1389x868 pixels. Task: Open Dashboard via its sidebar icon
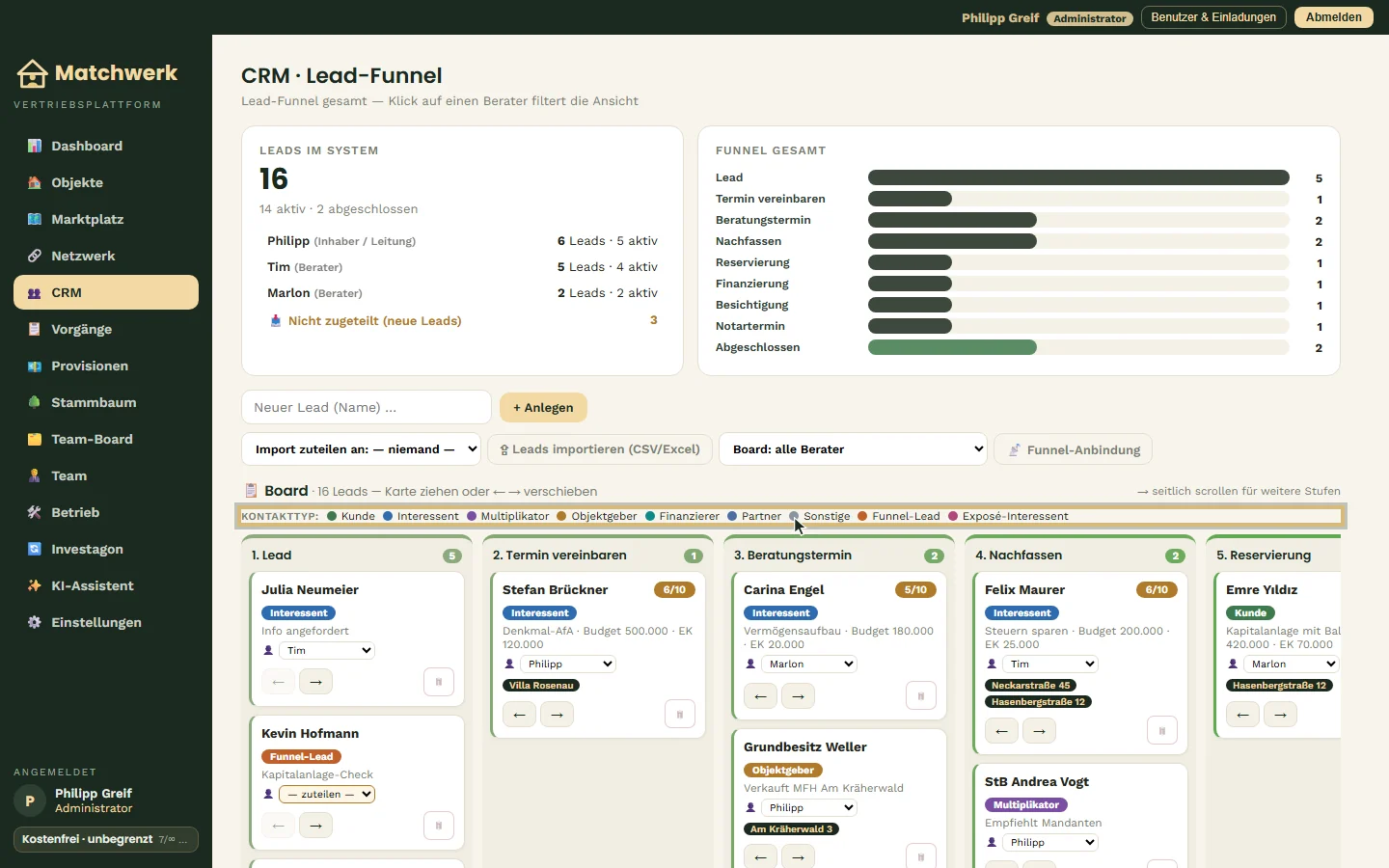[x=35, y=146]
